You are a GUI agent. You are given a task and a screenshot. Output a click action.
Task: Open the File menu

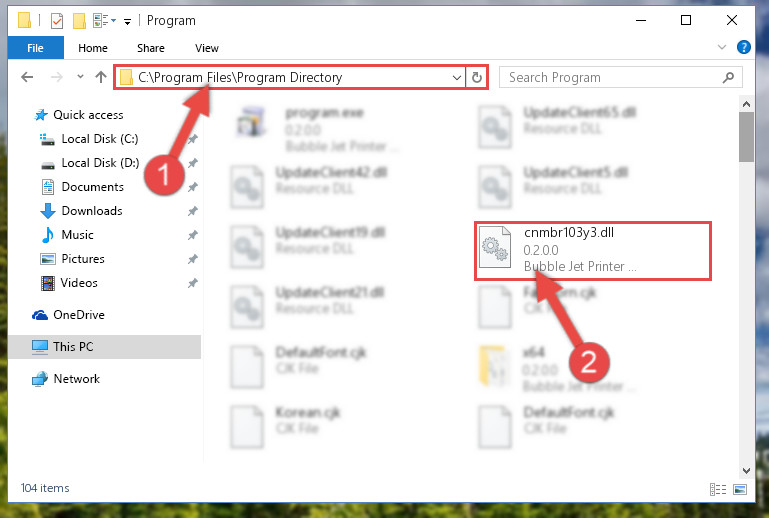click(35, 48)
